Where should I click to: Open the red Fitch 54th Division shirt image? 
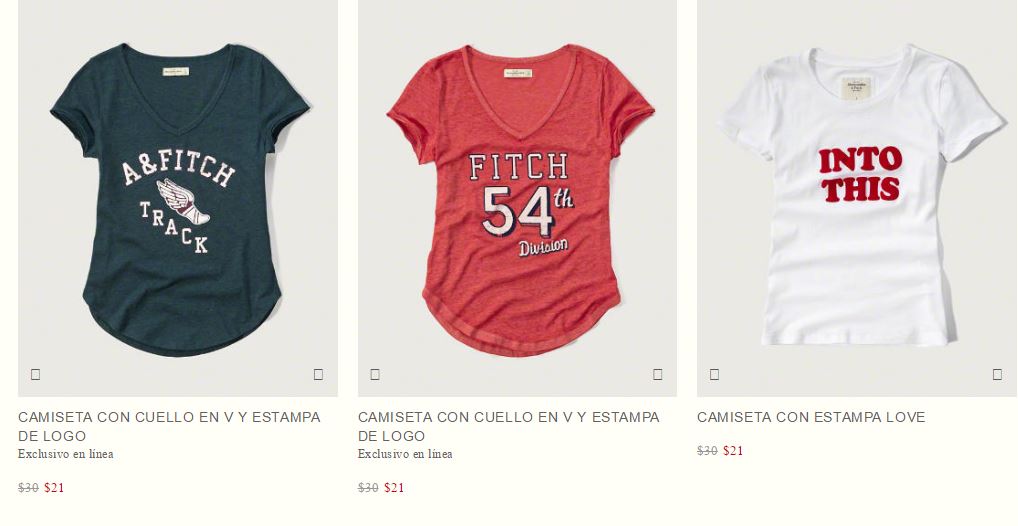(517, 198)
